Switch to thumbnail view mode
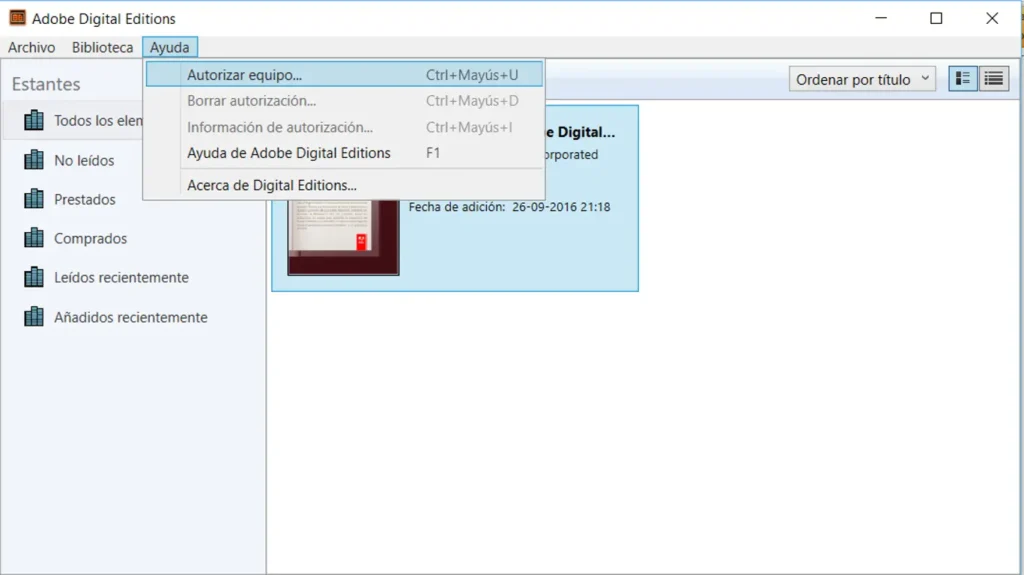This screenshot has height=575, width=1024. pos(963,79)
